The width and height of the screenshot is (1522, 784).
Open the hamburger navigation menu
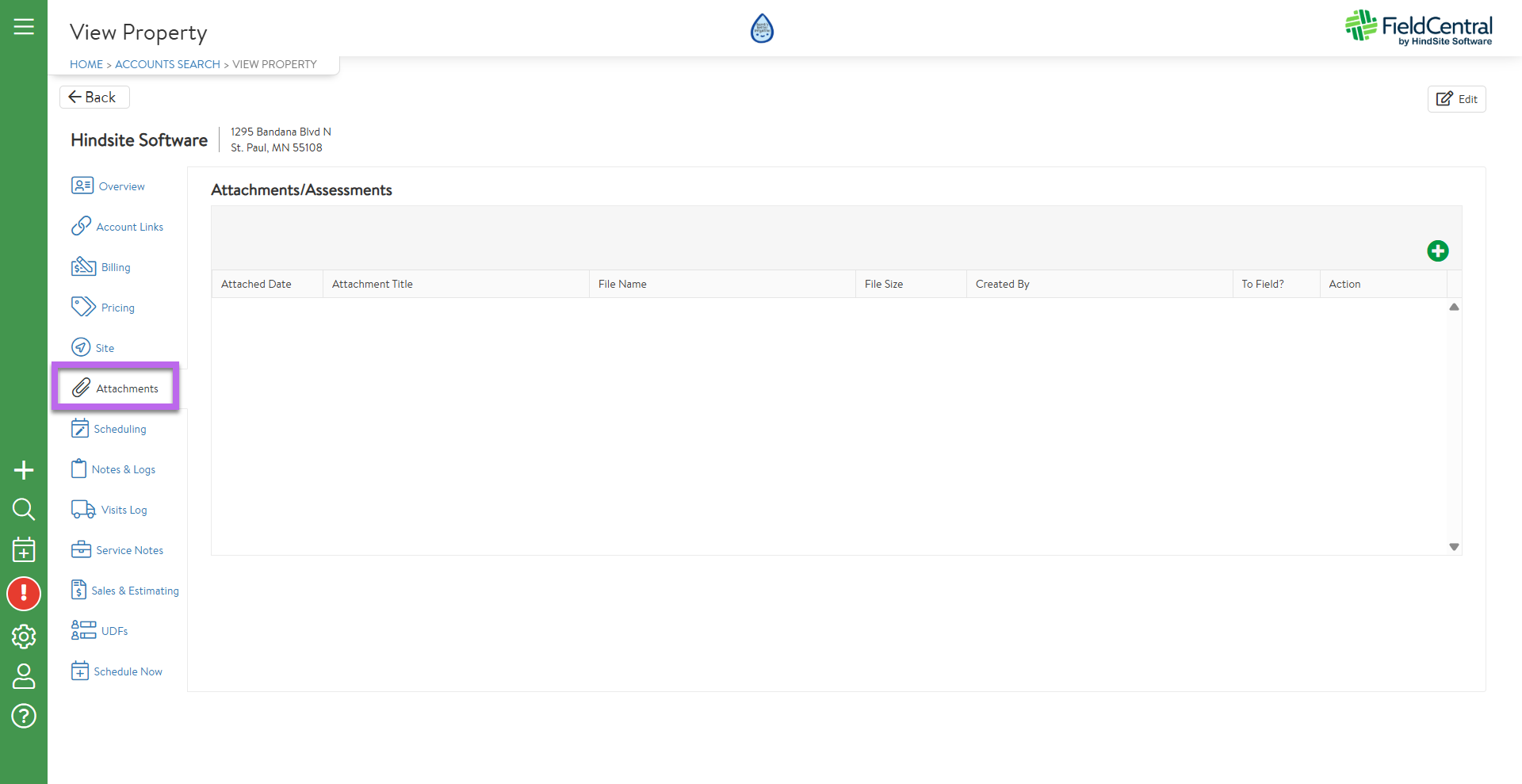24,27
